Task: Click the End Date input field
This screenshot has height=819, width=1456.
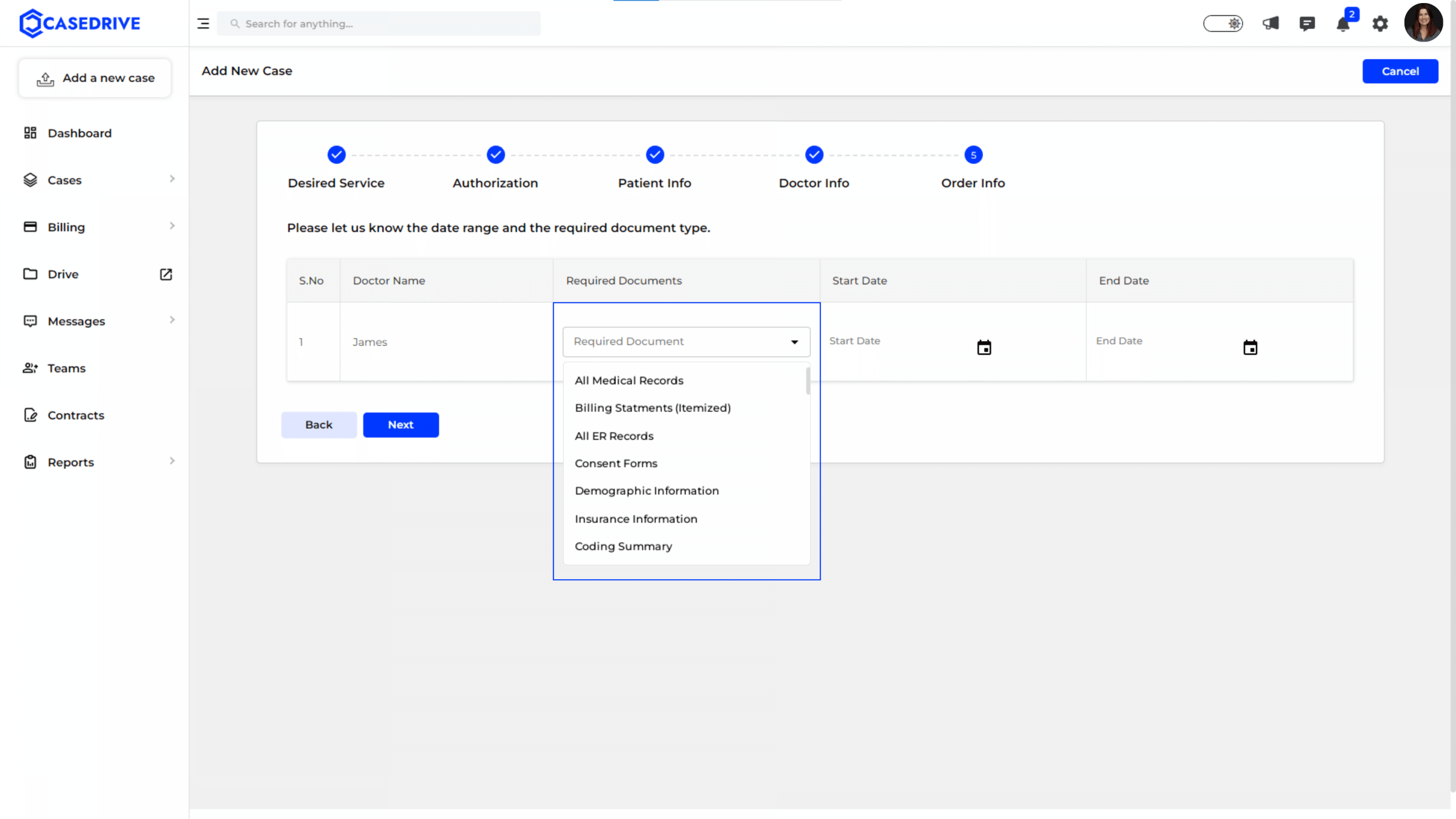Action: click(x=1165, y=341)
